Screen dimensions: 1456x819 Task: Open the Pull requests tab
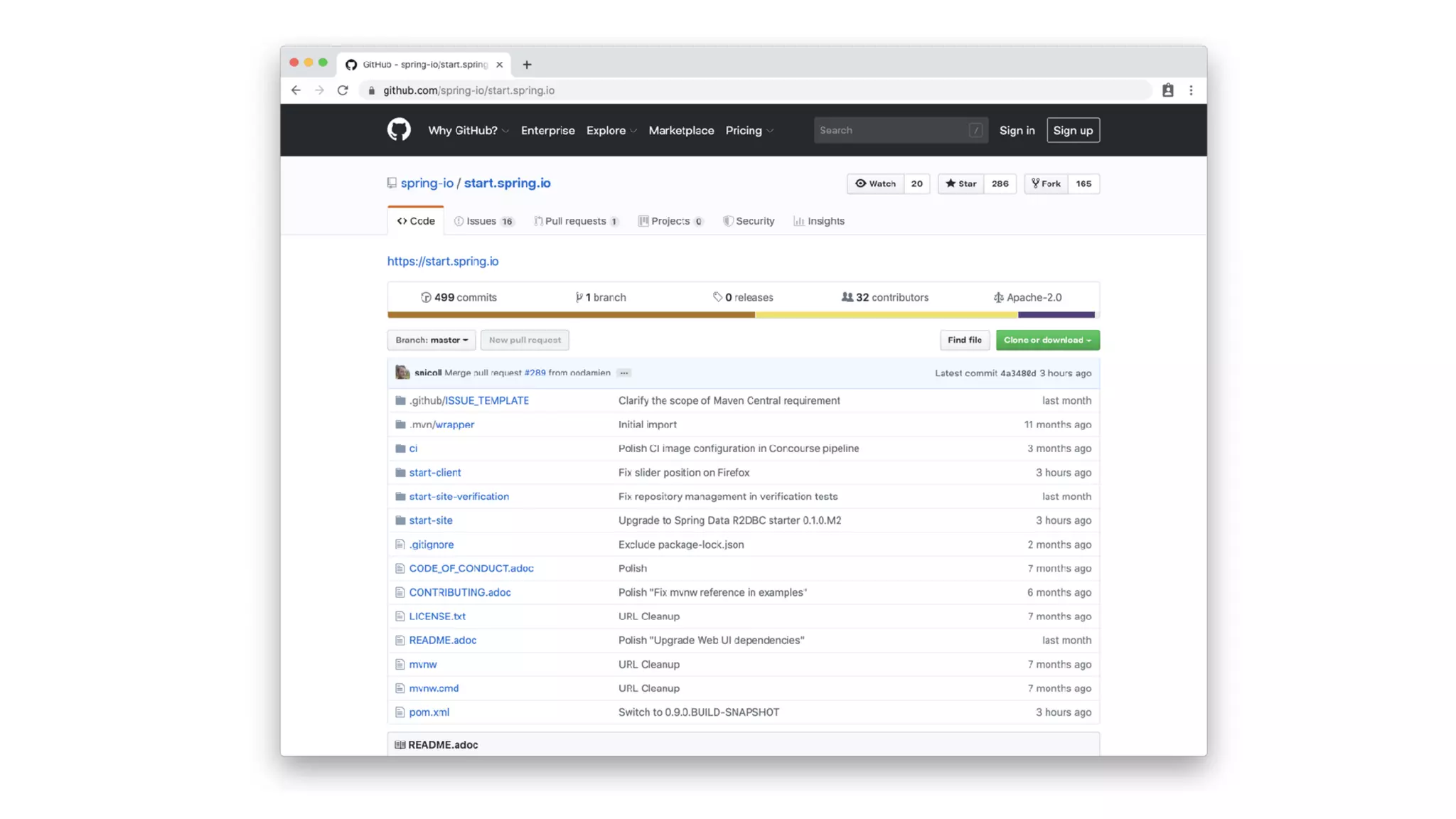coord(575,221)
